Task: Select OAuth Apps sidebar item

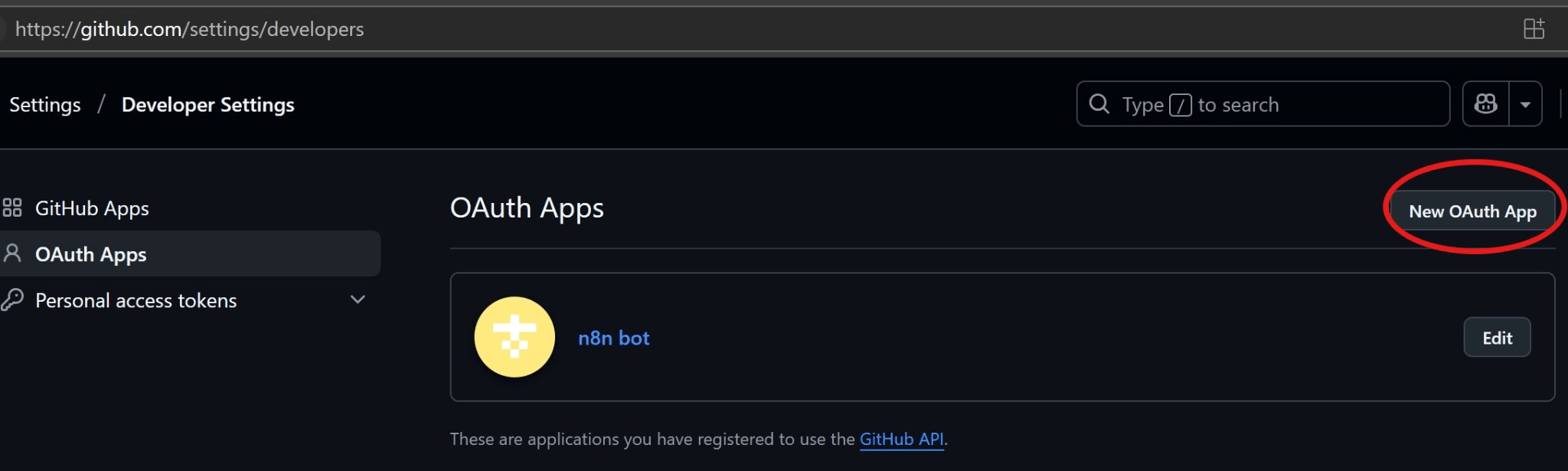Action: (x=91, y=254)
